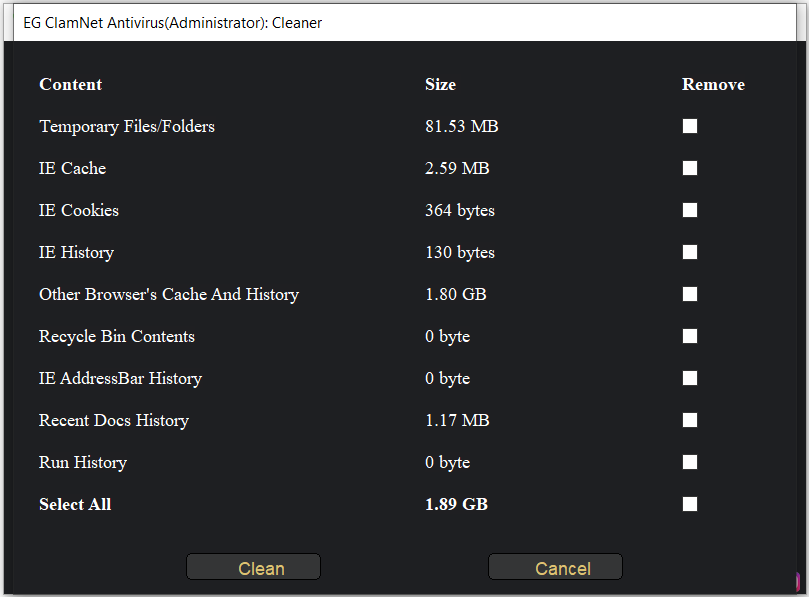Click the Size column header
This screenshot has height=597, width=809.
[440, 84]
